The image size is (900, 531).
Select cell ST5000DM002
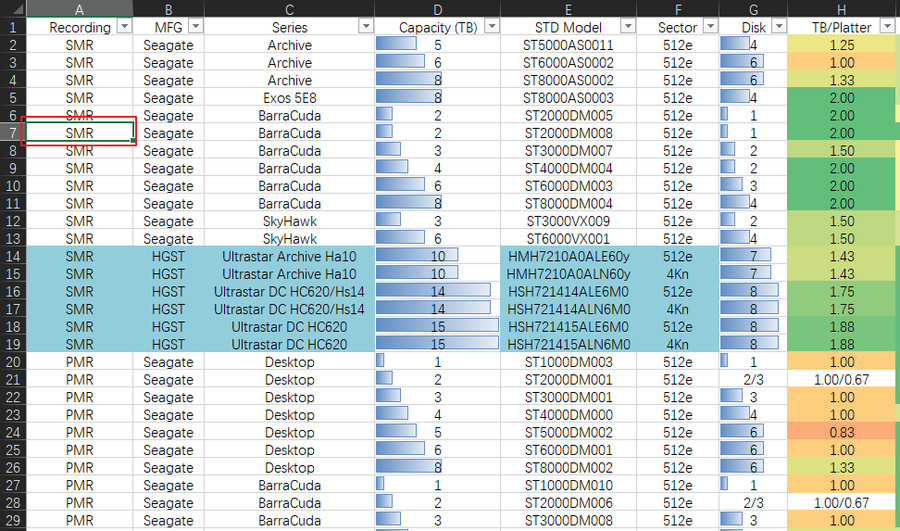click(568, 432)
